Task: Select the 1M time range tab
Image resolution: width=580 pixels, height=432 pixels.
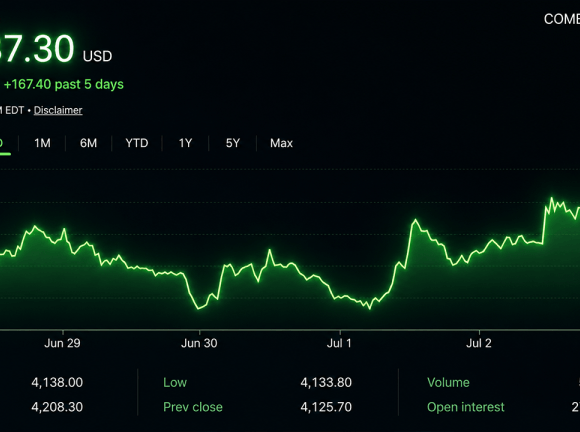Action: (x=42, y=143)
